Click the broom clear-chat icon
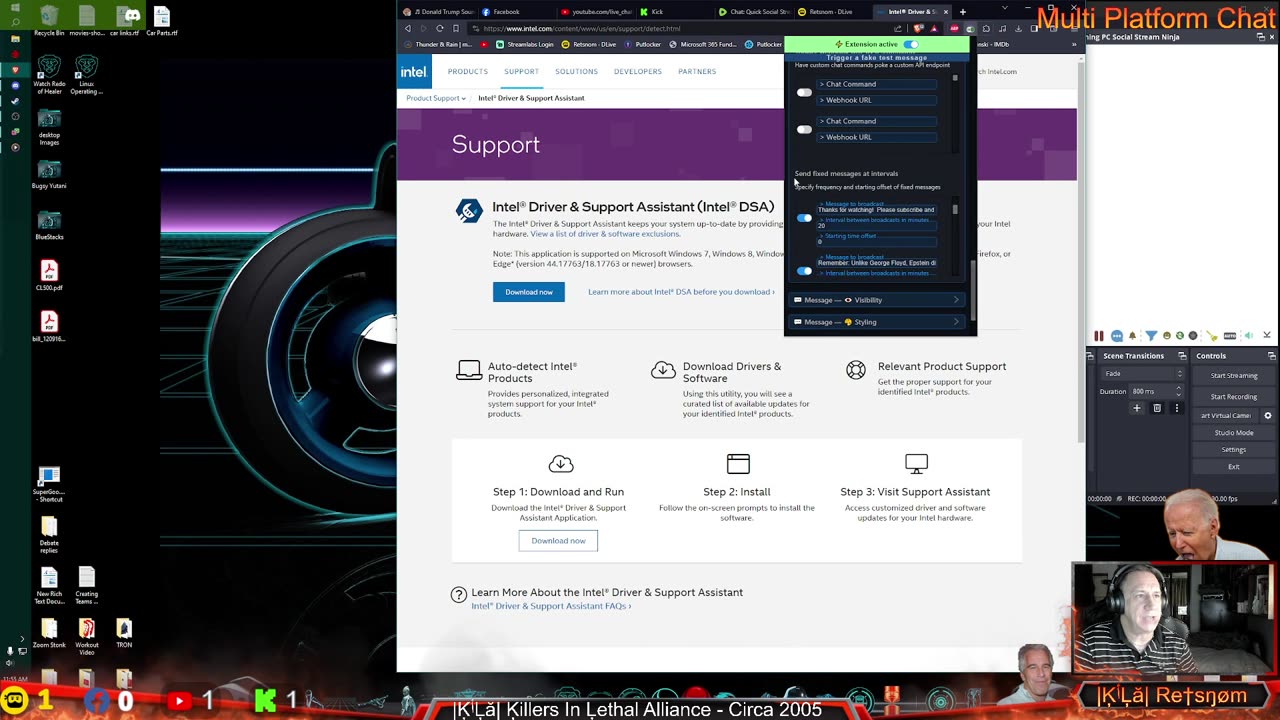Image resolution: width=1280 pixels, height=720 pixels. [x=1212, y=336]
